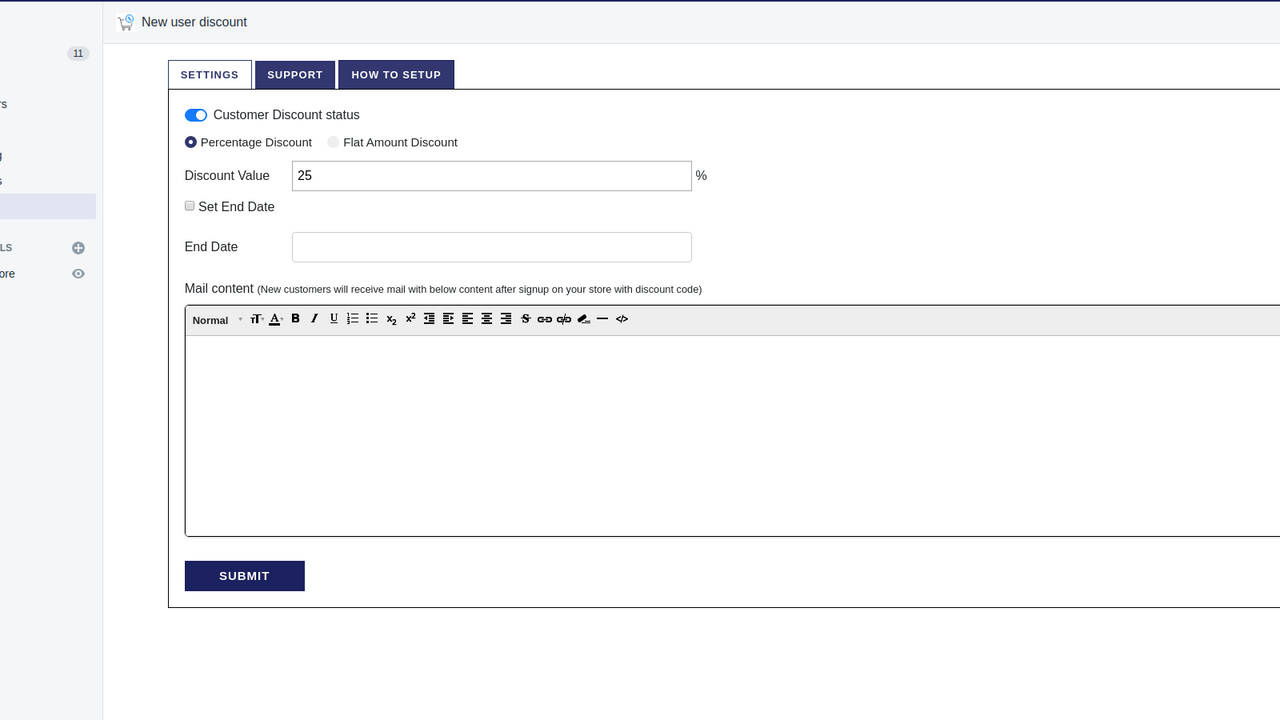This screenshot has width=1280, height=720.
Task: Click the End Date input field
Action: (492, 247)
